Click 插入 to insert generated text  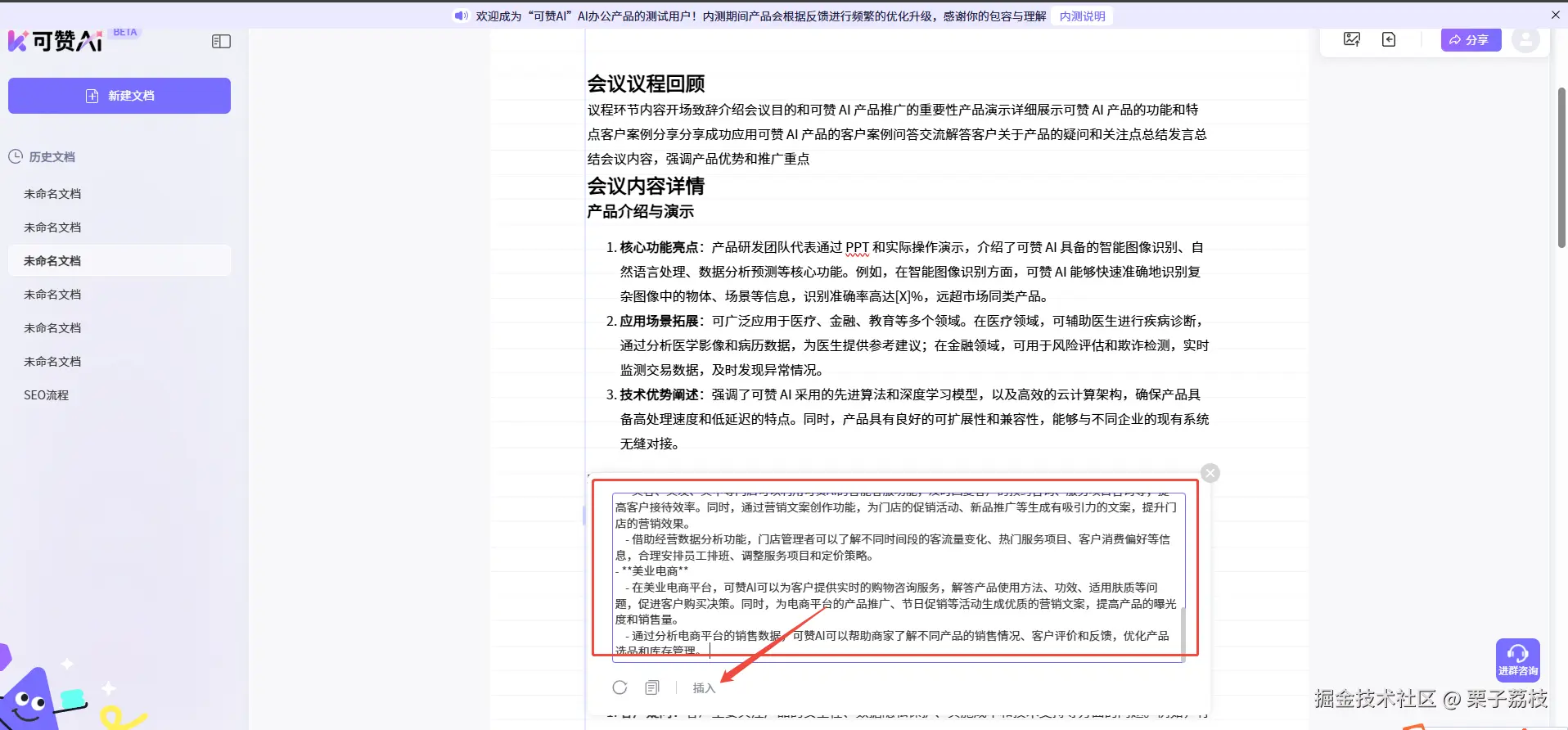[704, 688]
